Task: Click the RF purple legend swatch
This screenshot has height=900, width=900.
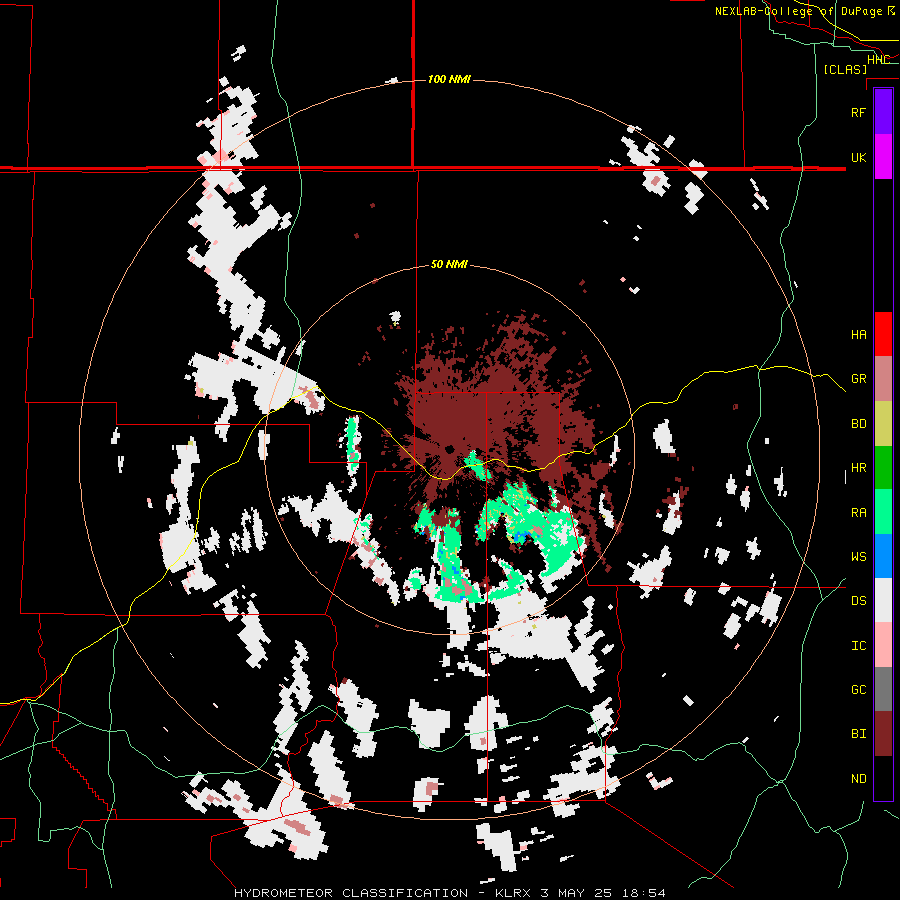Action: (883, 112)
